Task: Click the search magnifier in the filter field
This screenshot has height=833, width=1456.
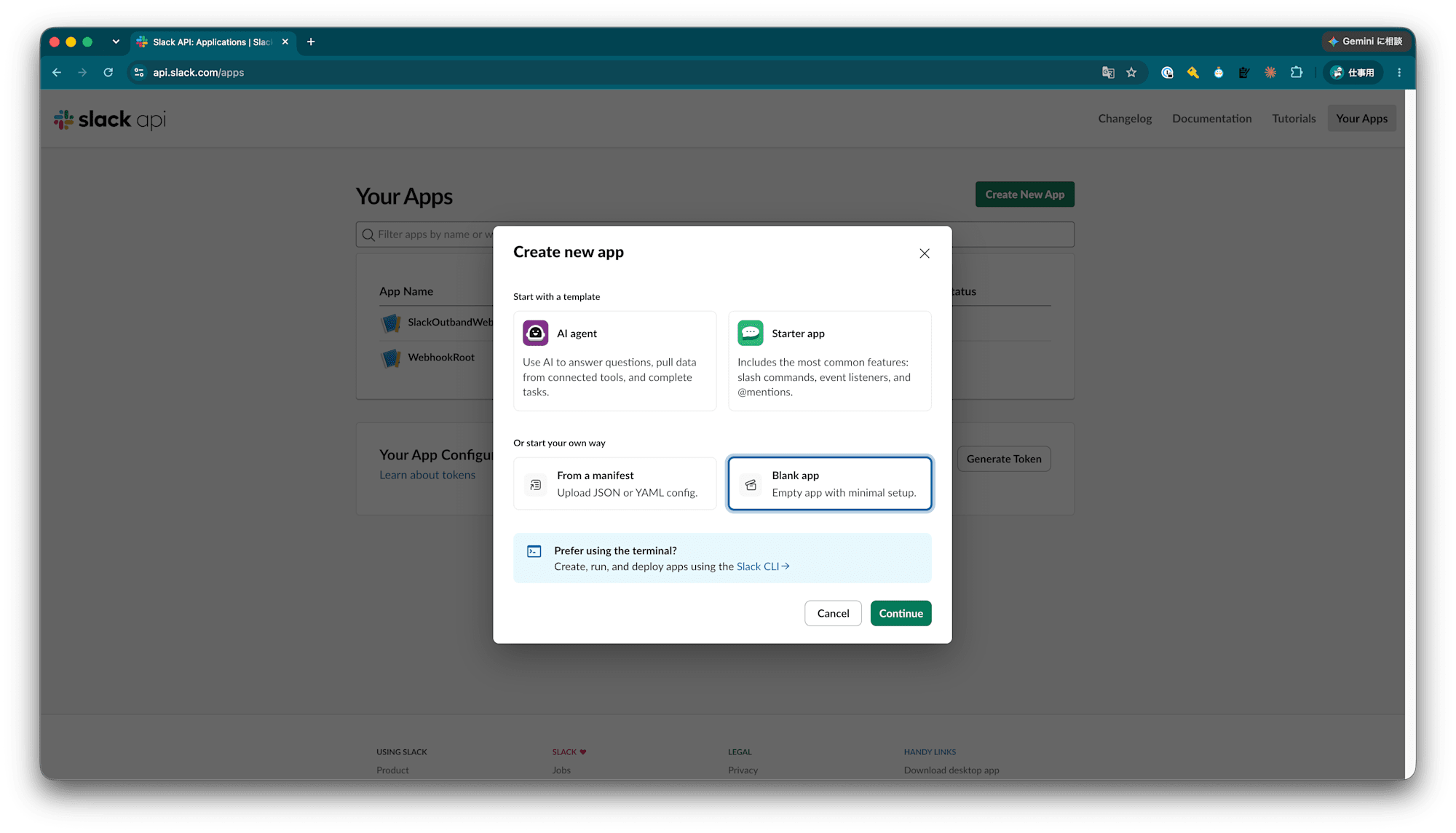Action: 368,234
